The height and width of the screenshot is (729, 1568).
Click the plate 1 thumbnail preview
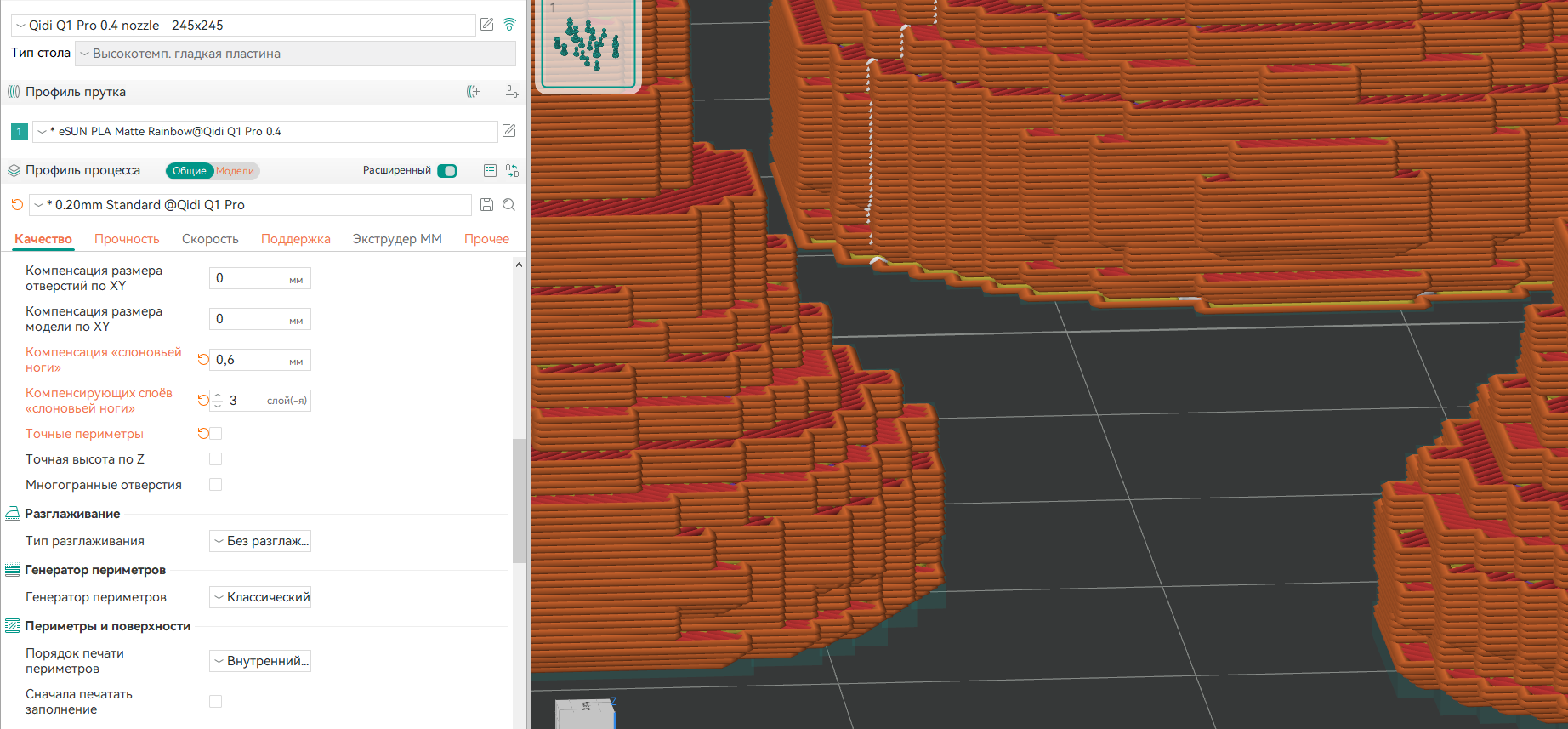coord(588,43)
